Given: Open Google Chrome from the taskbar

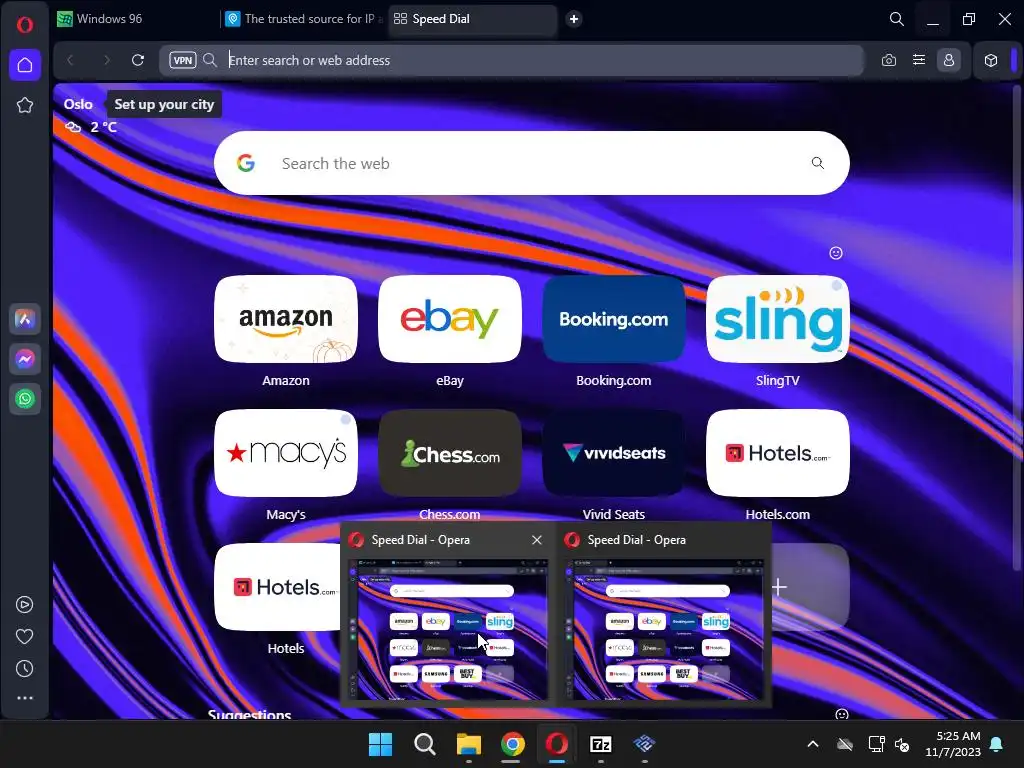Looking at the screenshot, I should tap(513, 744).
